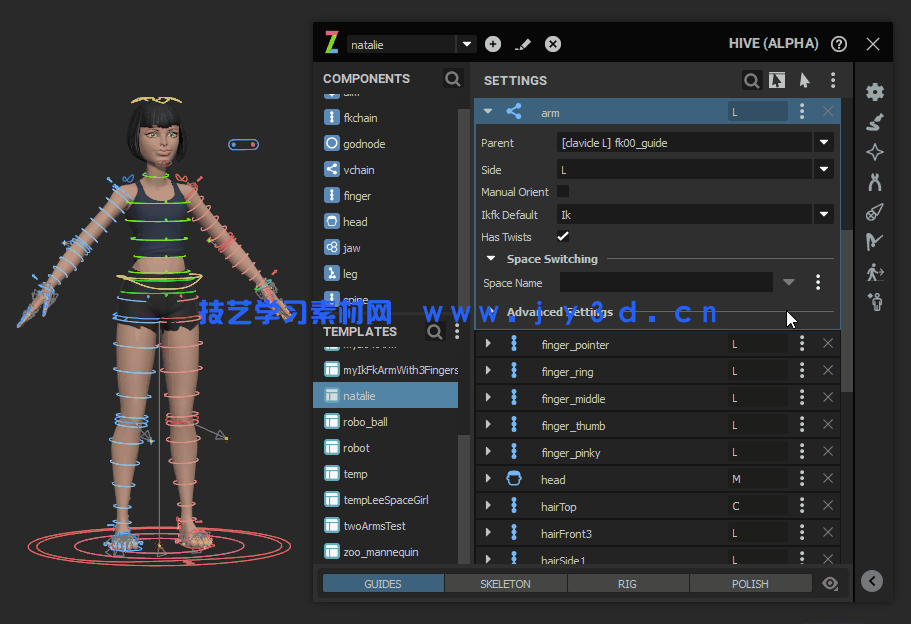911x624 pixels.
Task: Click the collapse sidebar chevron button
Action: tap(871, 581)
